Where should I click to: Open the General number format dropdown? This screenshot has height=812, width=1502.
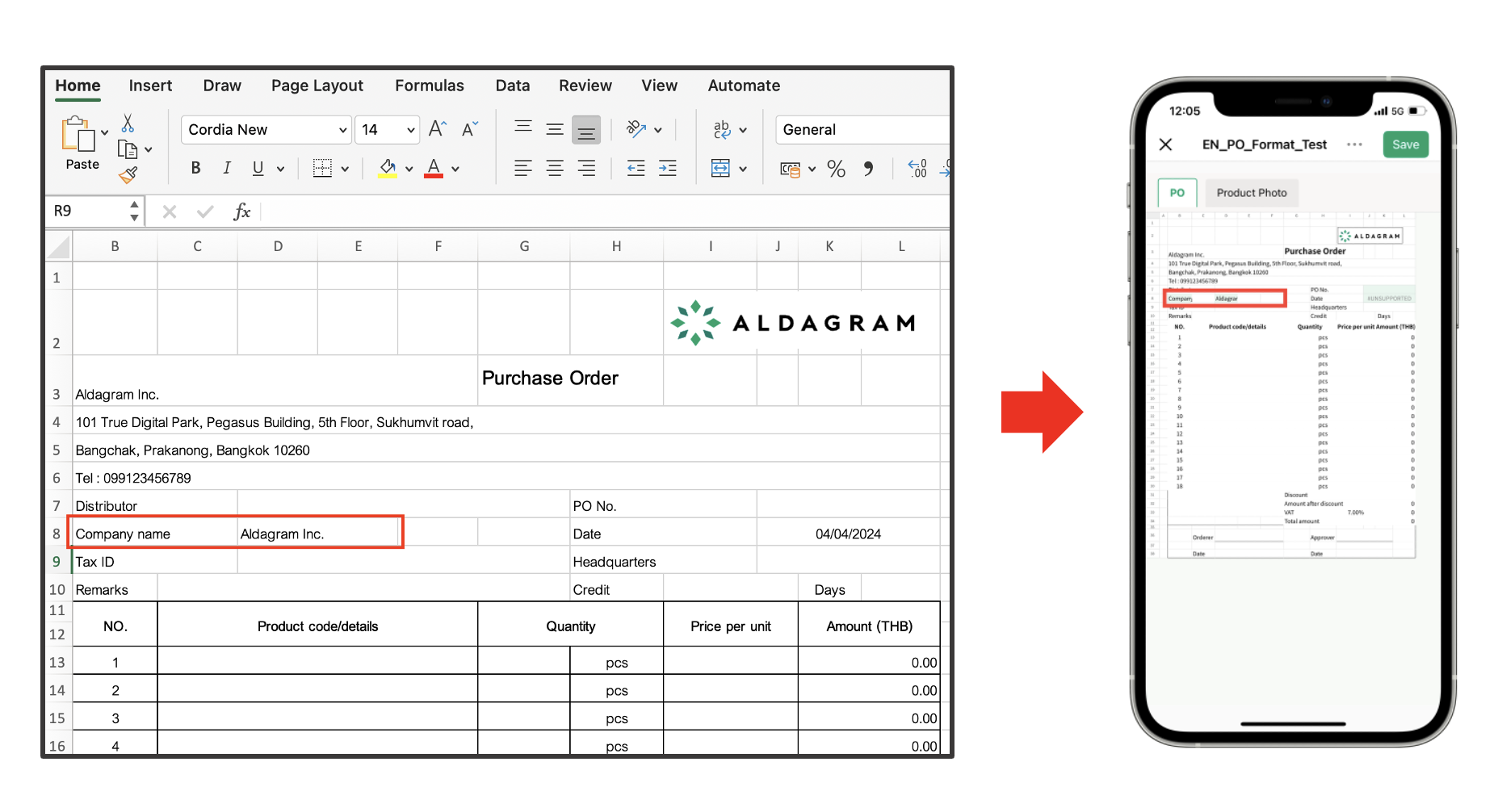861,130
